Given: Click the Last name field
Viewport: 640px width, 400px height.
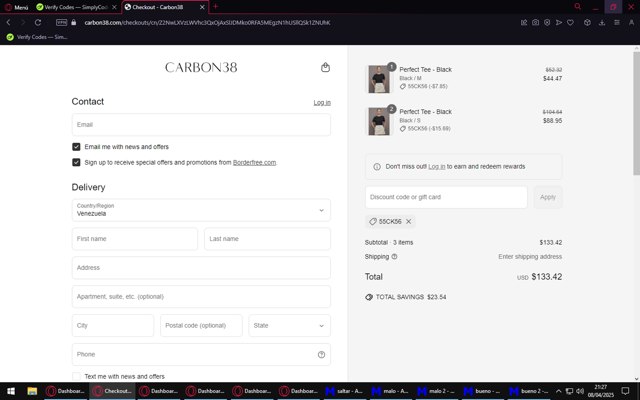Looking at the screenshot, I should click(x=267, y=239).
